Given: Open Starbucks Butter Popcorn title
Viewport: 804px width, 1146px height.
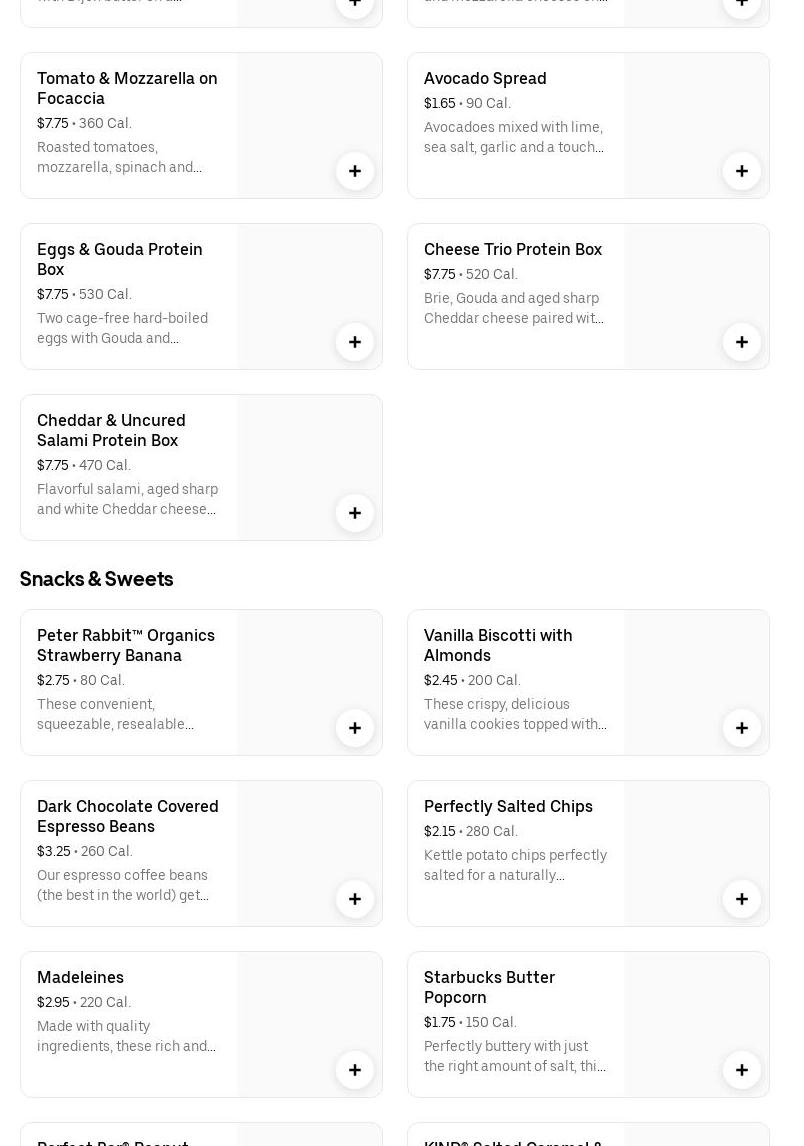Looking at the screenshot, I should 489,987.
